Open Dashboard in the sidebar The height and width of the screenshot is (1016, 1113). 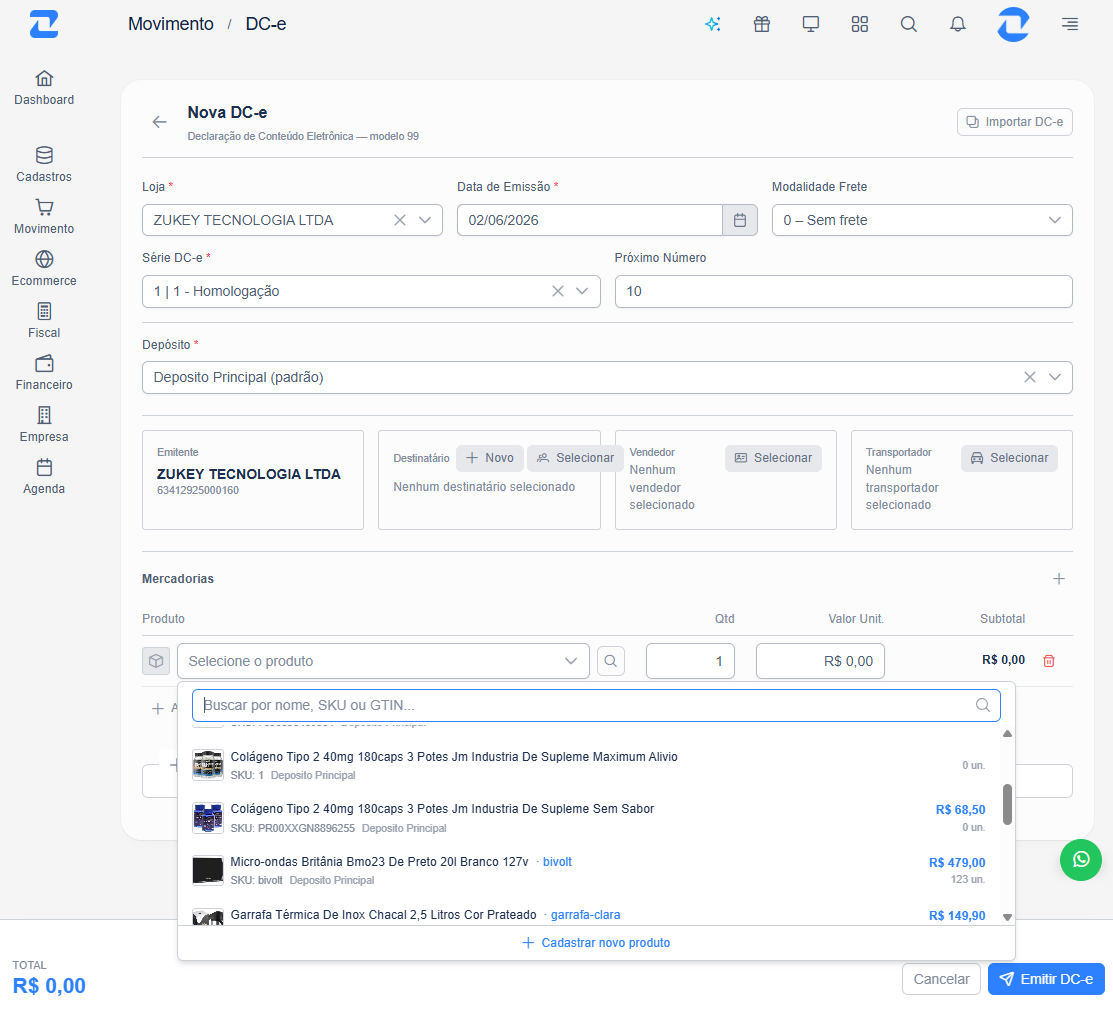click(44, 88)
